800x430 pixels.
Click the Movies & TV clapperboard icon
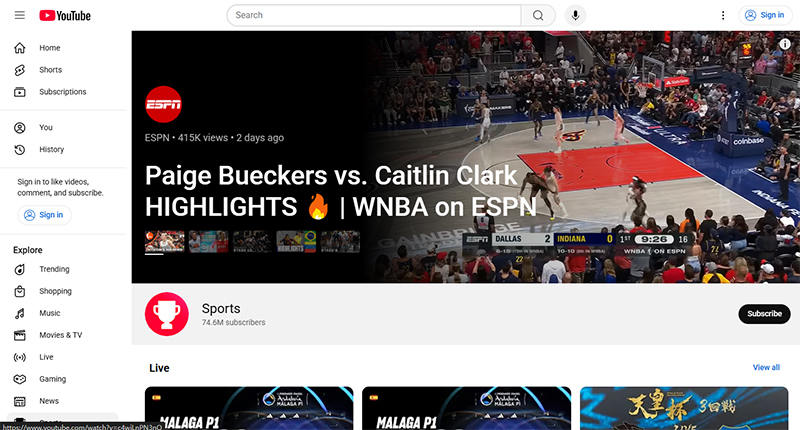click(19, 335)
